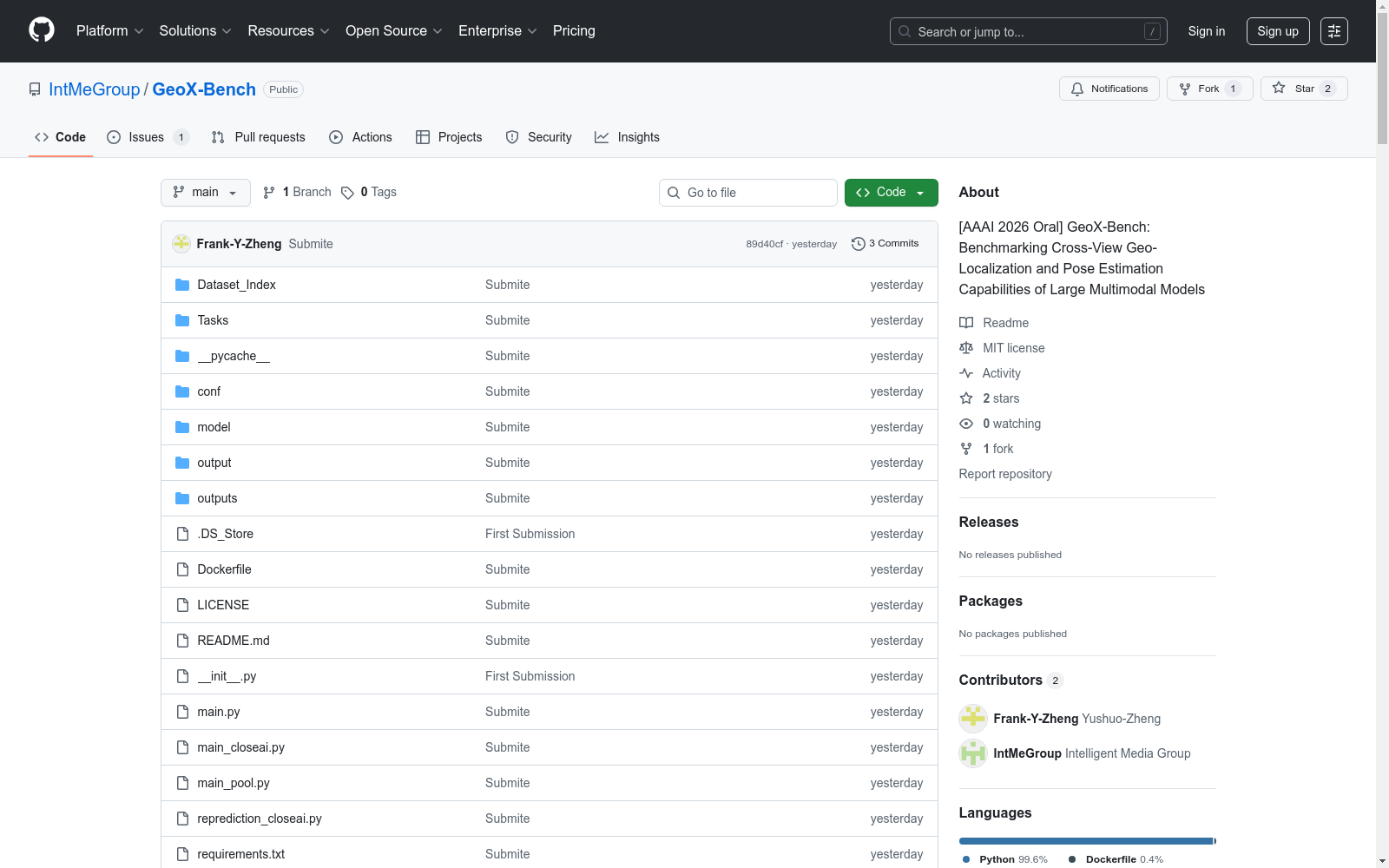Click the tag icon next to 0 Tags
Viewport: 1389px width, 868px height.
(347, 193)
